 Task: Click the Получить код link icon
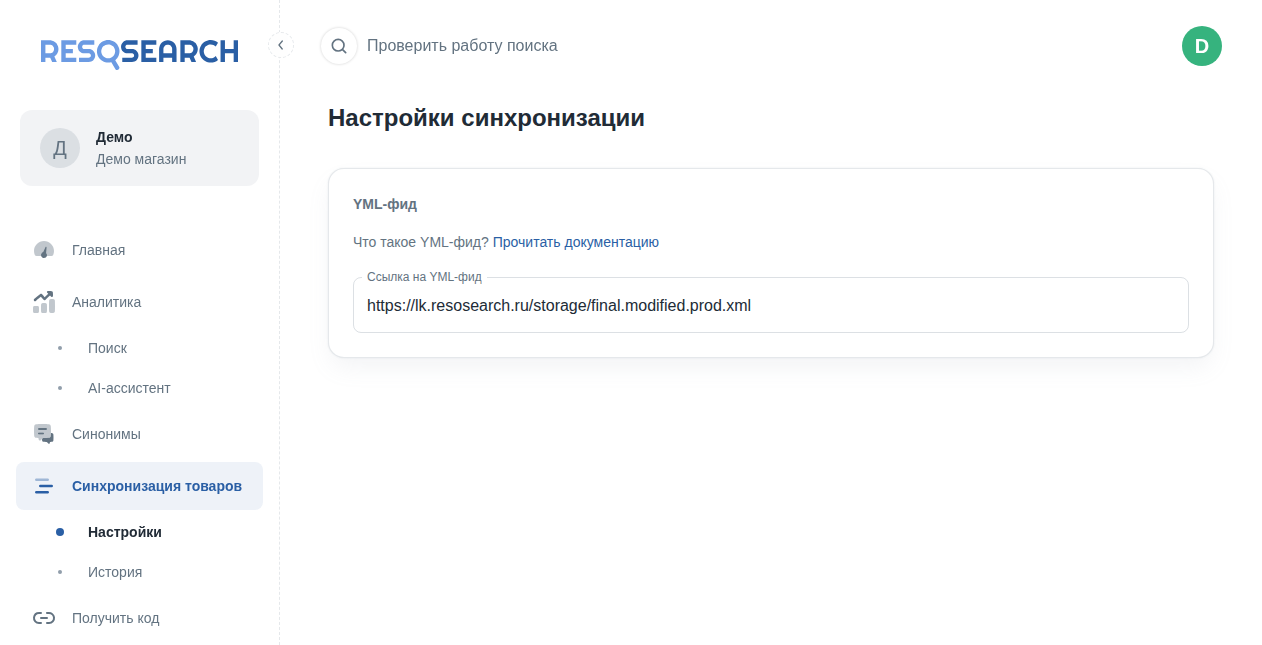44,618
